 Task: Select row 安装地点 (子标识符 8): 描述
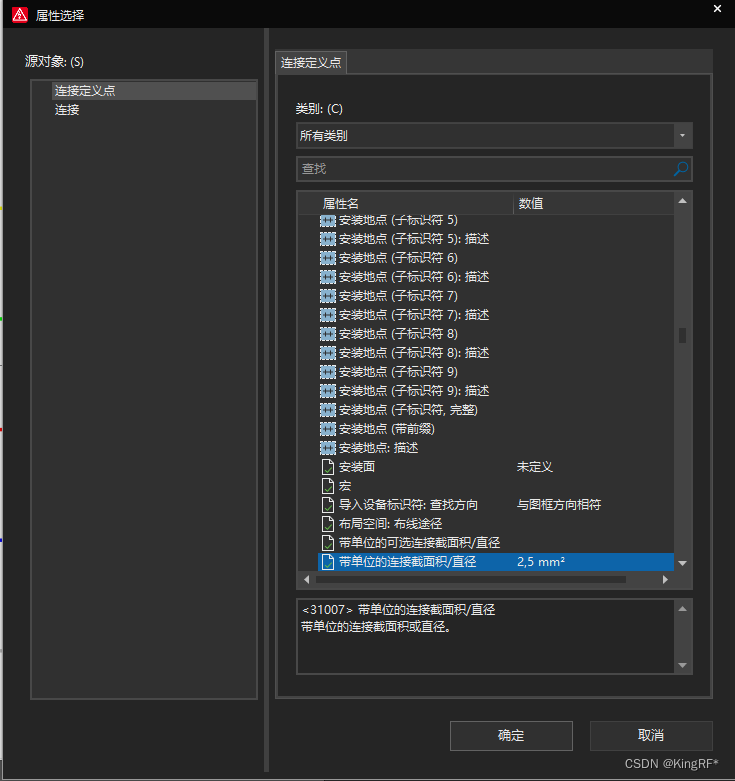coord(496,353)
